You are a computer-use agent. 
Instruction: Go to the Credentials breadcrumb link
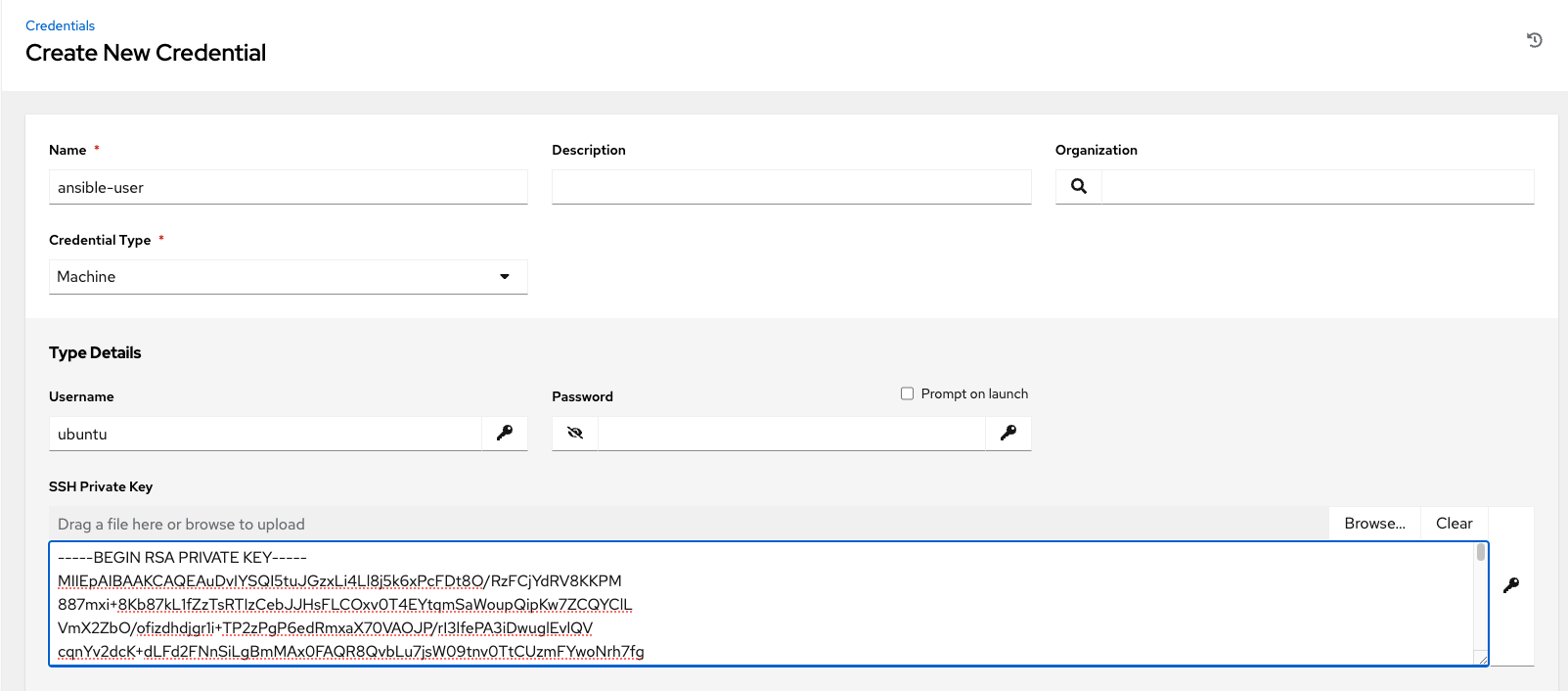[x=60, y=25]
